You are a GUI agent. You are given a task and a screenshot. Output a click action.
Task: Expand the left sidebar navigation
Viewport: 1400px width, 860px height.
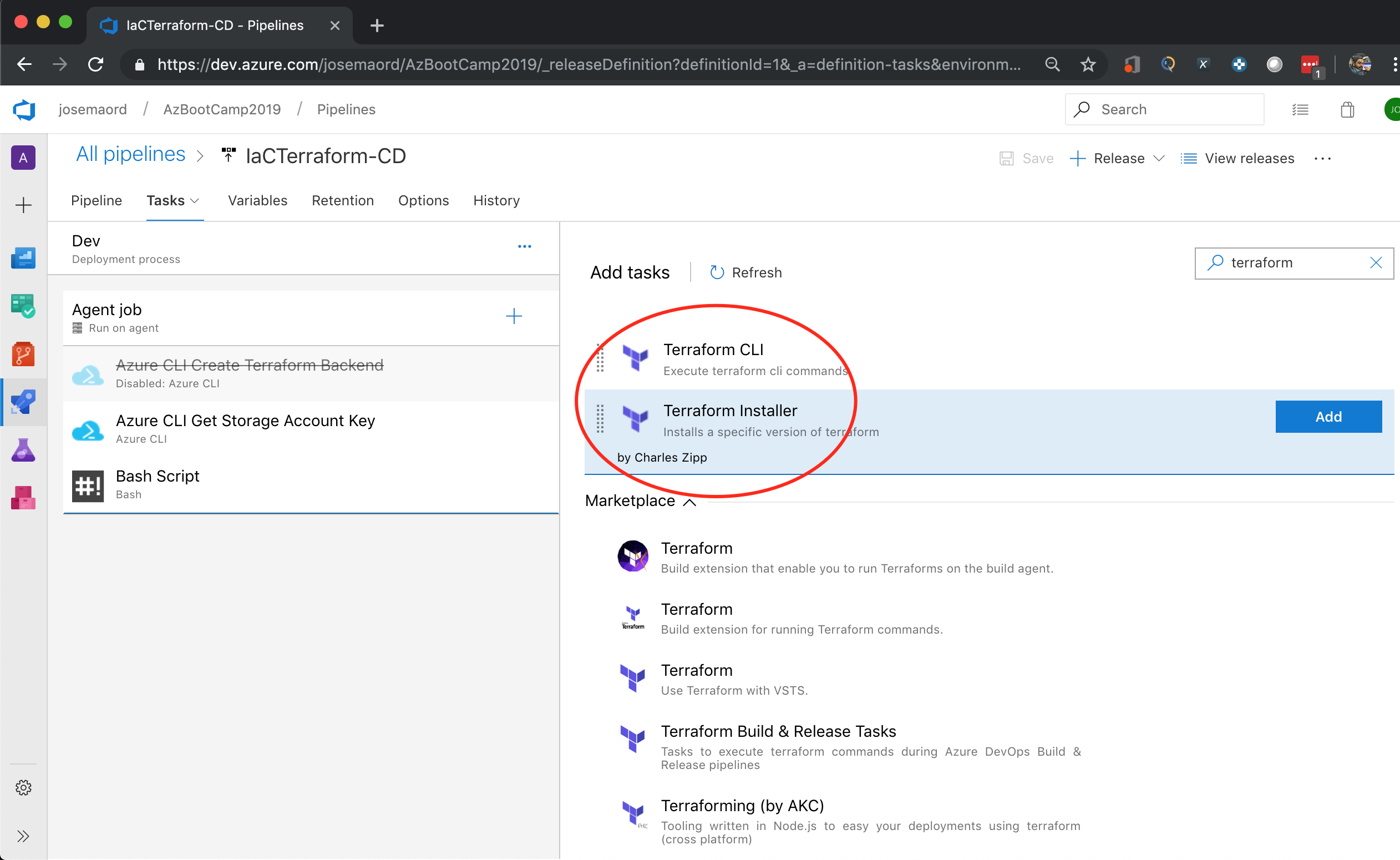(23, 836)
